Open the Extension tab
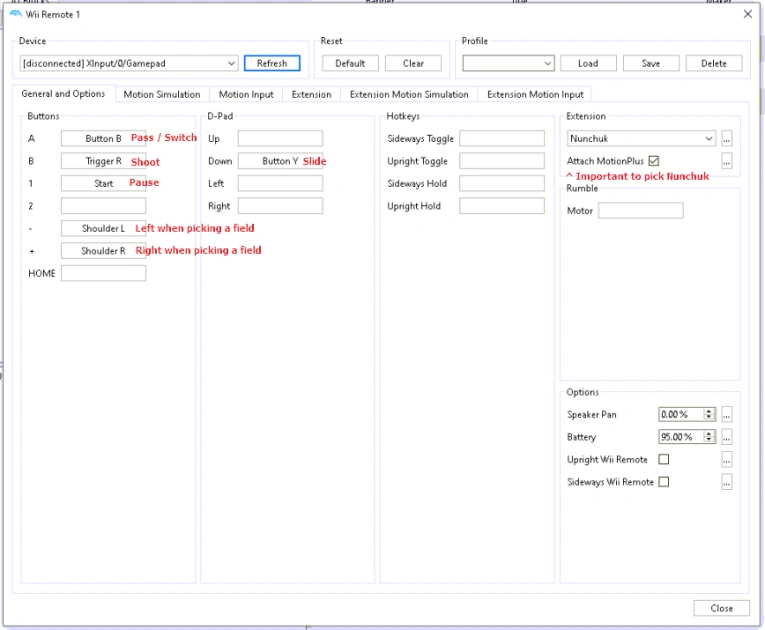This screenshot has width=765, height=630. pyautogui.click(x=311, y=94)
